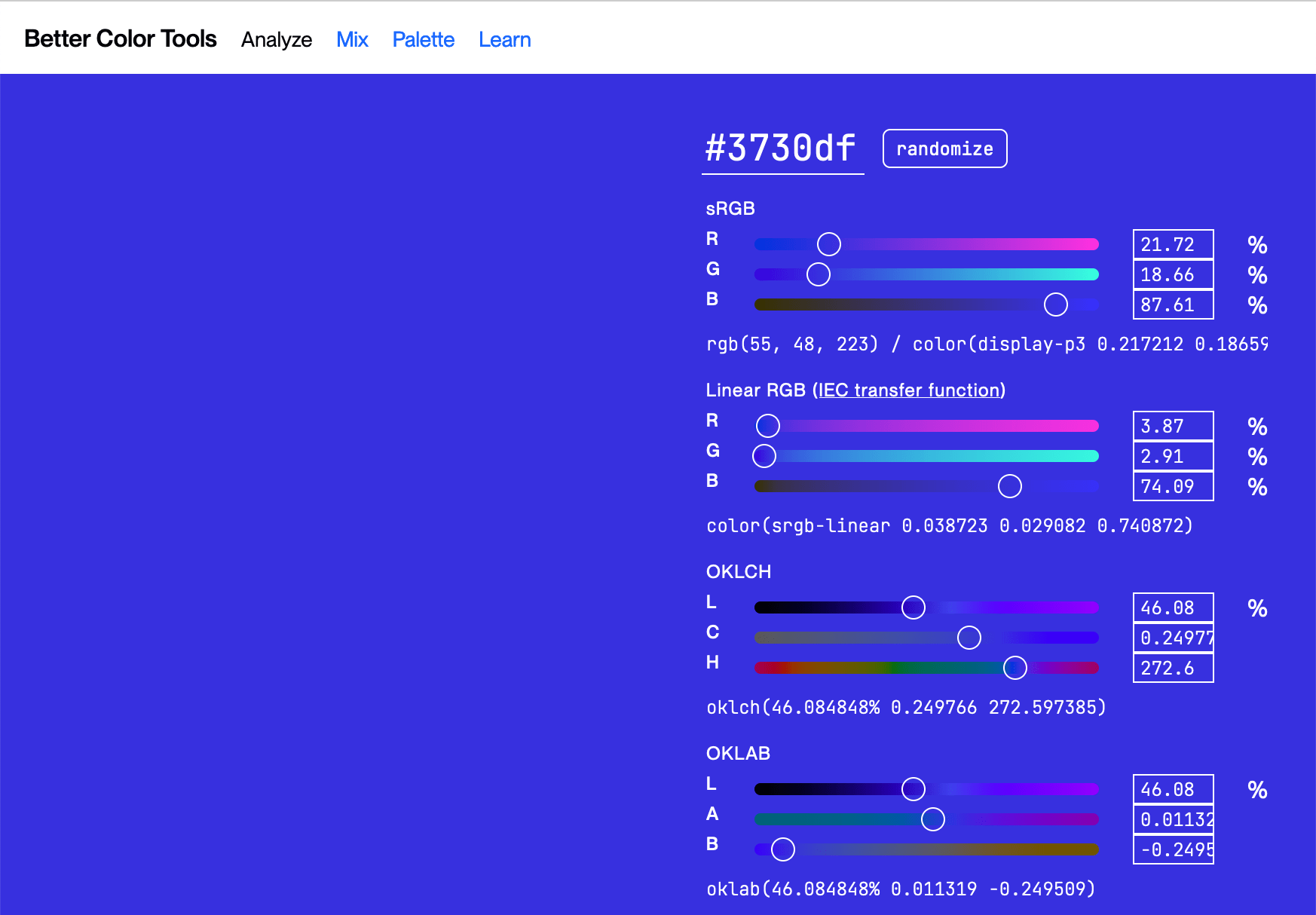Adjust the sRGB green channel slider
The image size is (1316, 915).
pos(818,274)
